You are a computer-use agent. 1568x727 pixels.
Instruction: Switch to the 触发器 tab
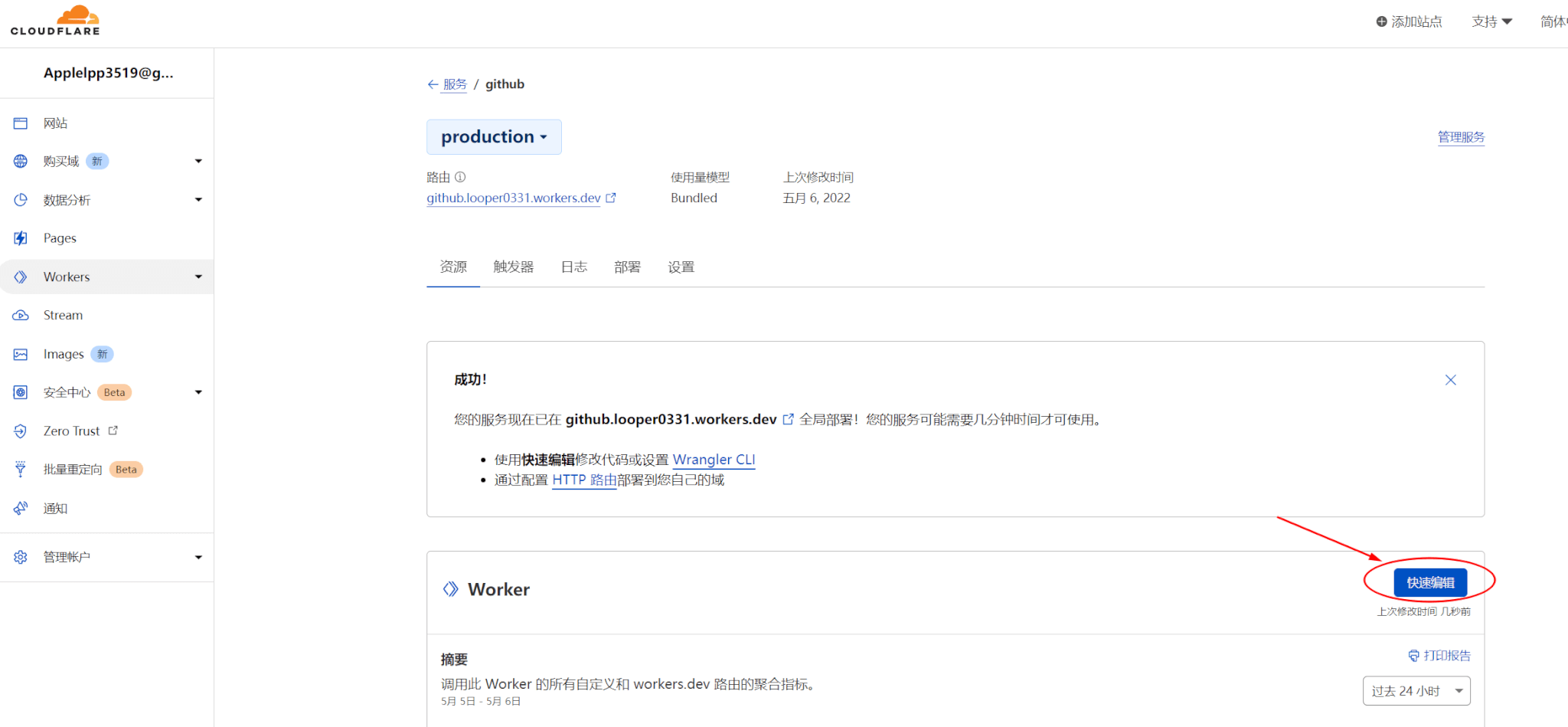click(514, 267)
